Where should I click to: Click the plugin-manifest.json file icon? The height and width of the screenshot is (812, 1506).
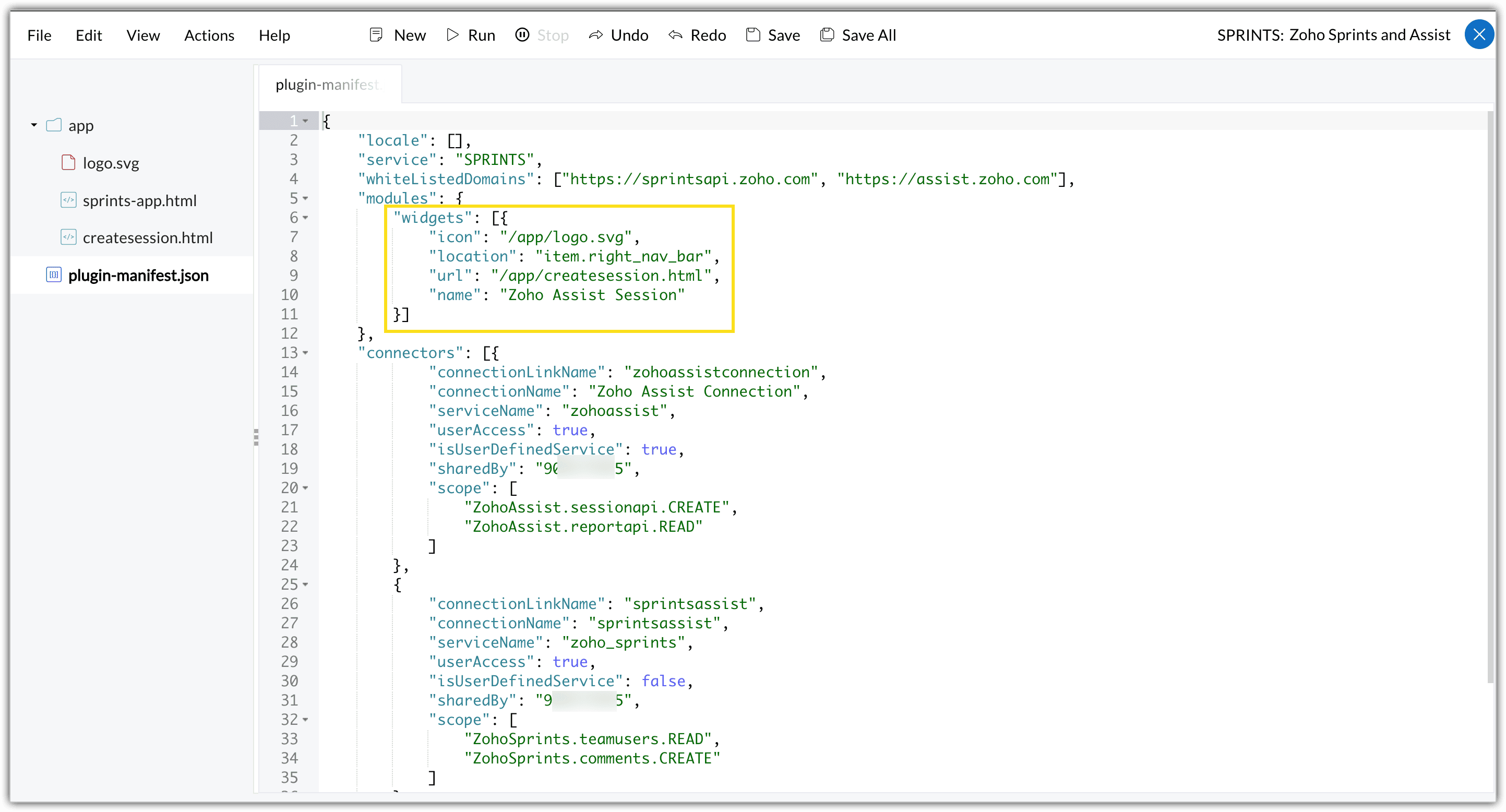coord(54,275)
